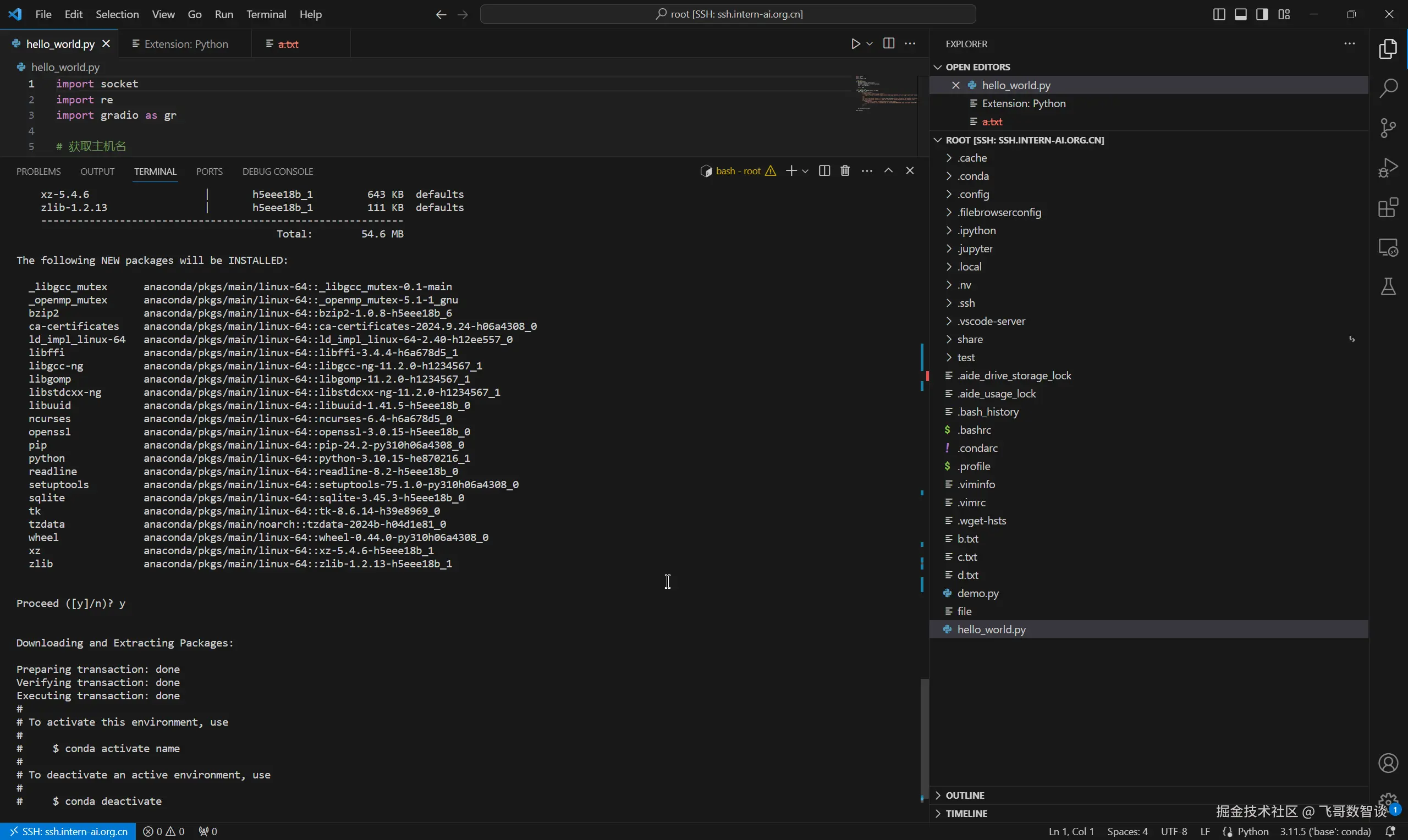Open the Testing flask view
The image size is (1408, 840).
pos(1388,287)
